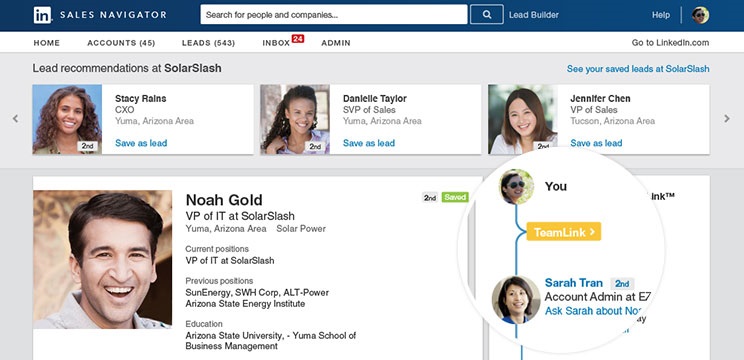This screenshot has height=360, width=744.
Task: Click See your saved leads at SolarSlash
Action: coord(638,69)
